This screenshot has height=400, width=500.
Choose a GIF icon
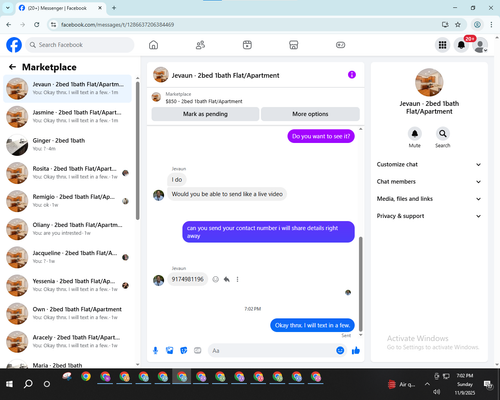[198, 350]
